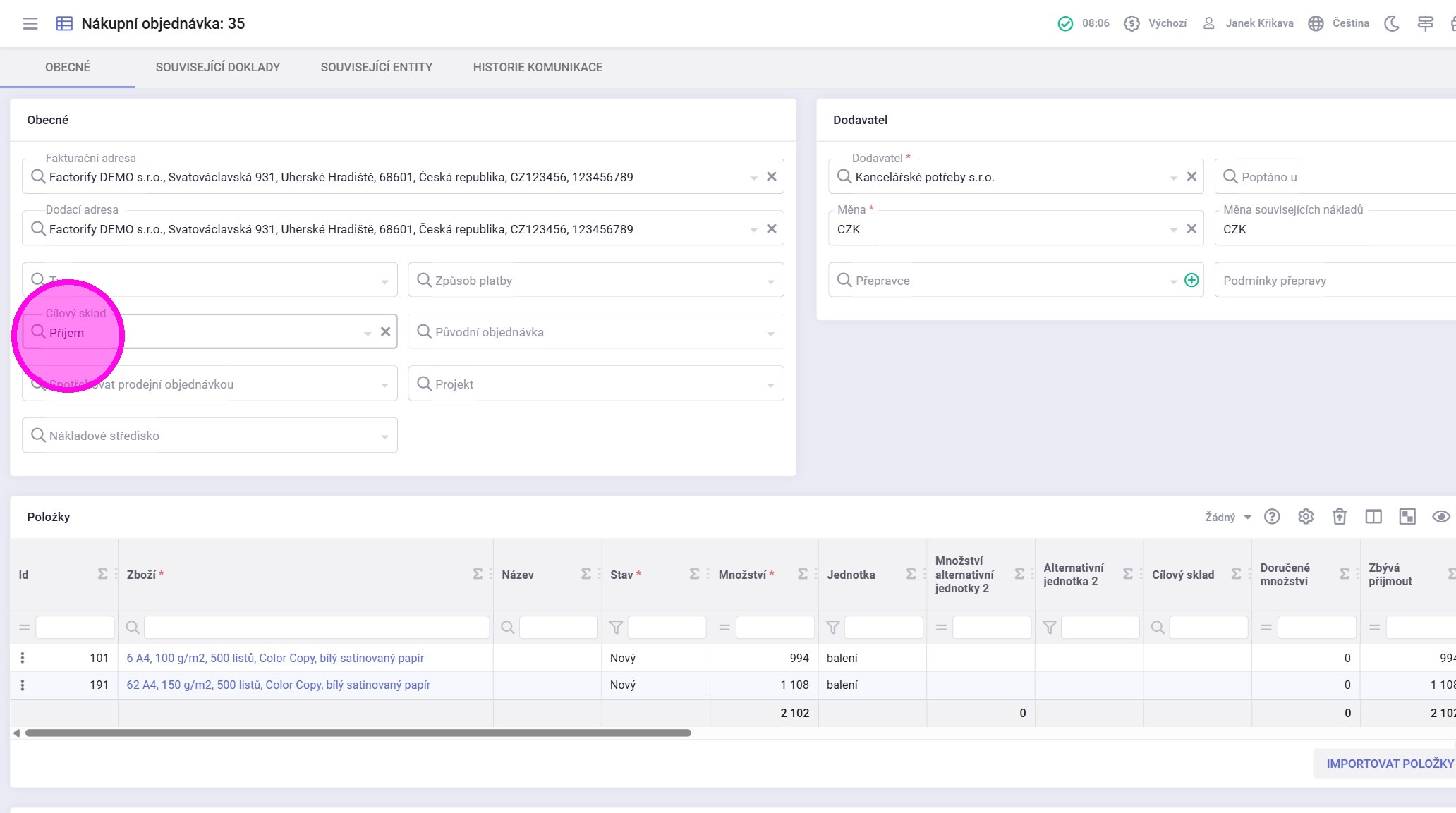Expand the Způsob platby dropdown

(x=770, y=281)
